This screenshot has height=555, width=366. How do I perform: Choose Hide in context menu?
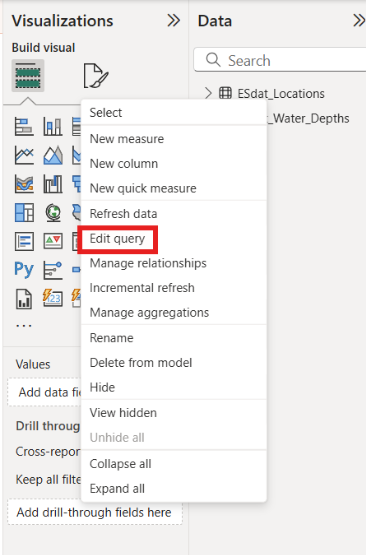point(173,387)
